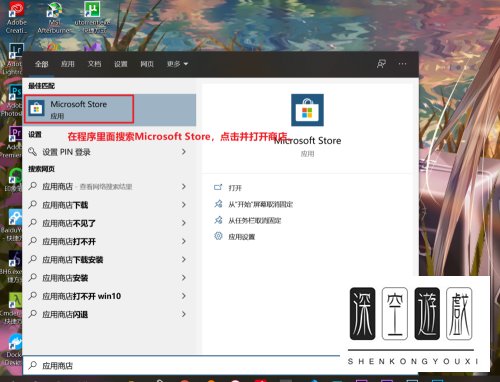
Task: Select the 应用商店闪退 web suggestion
Action: tap(109, 314)
